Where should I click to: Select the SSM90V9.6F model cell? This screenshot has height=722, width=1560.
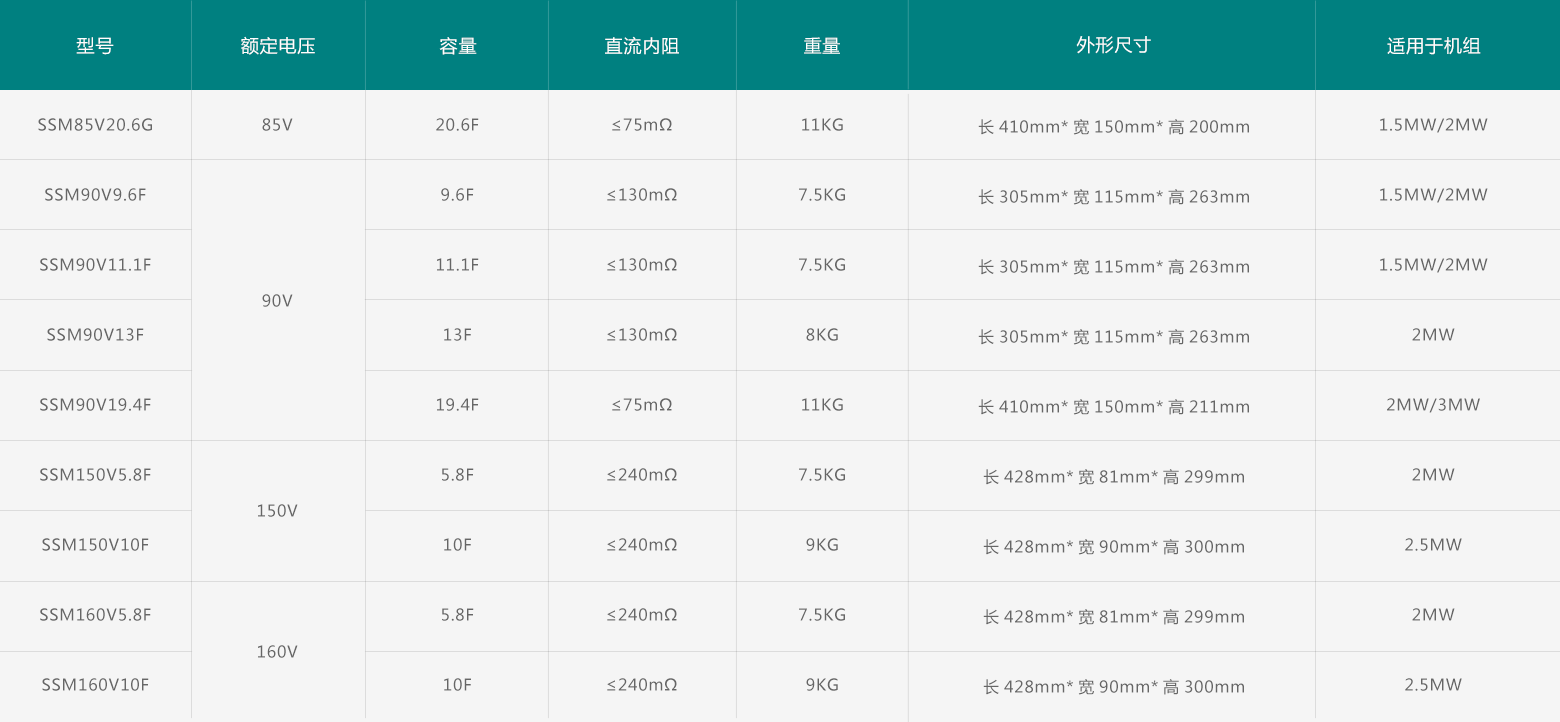pyautogui.click(x=95, y=195)
